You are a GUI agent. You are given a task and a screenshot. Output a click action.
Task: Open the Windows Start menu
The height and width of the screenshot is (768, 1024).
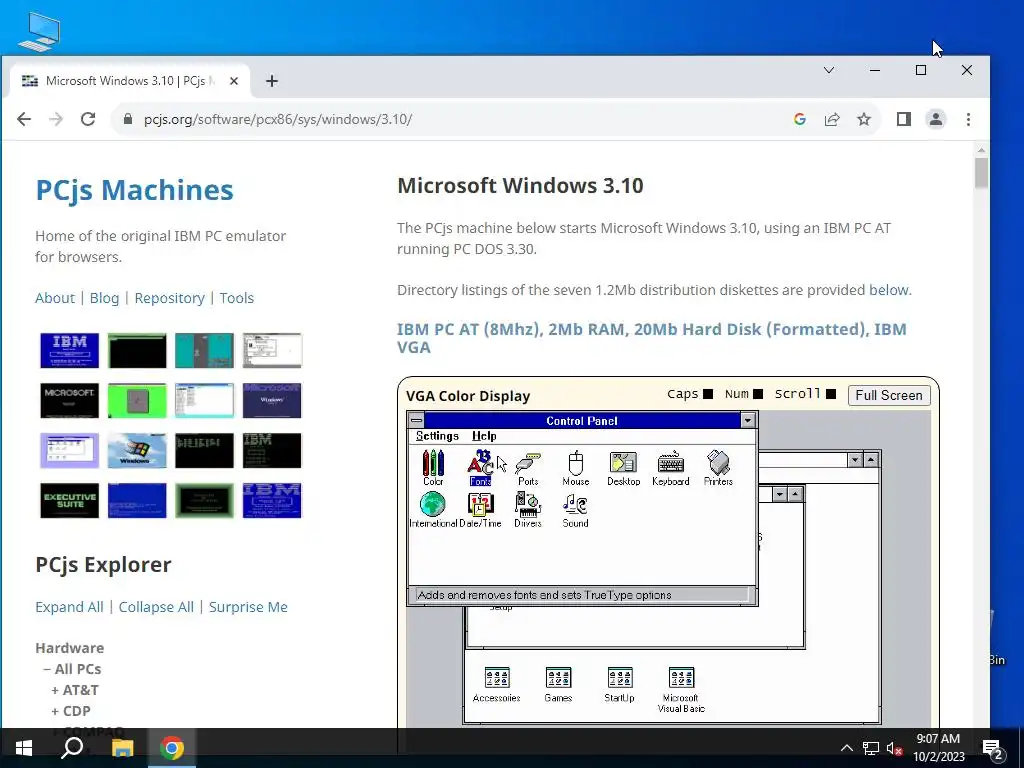[24, 748]
